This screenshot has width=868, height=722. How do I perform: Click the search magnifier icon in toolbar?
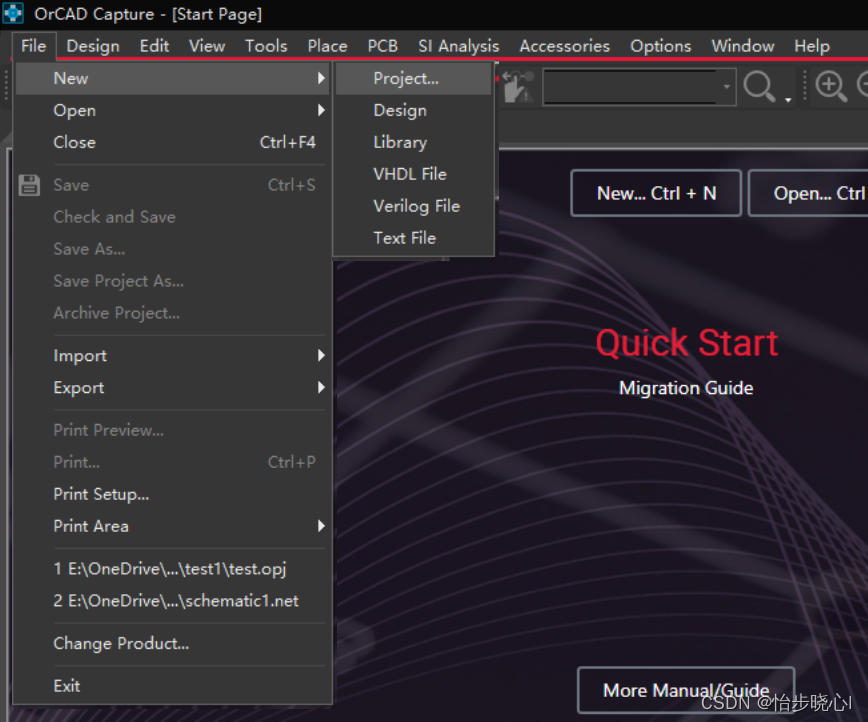pyautogui.click(x=759, y=87)
